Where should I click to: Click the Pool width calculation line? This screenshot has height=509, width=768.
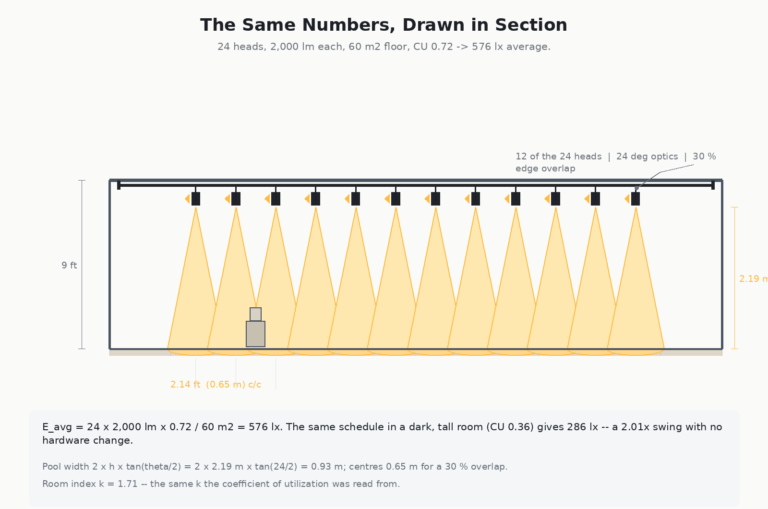point(275,466)
